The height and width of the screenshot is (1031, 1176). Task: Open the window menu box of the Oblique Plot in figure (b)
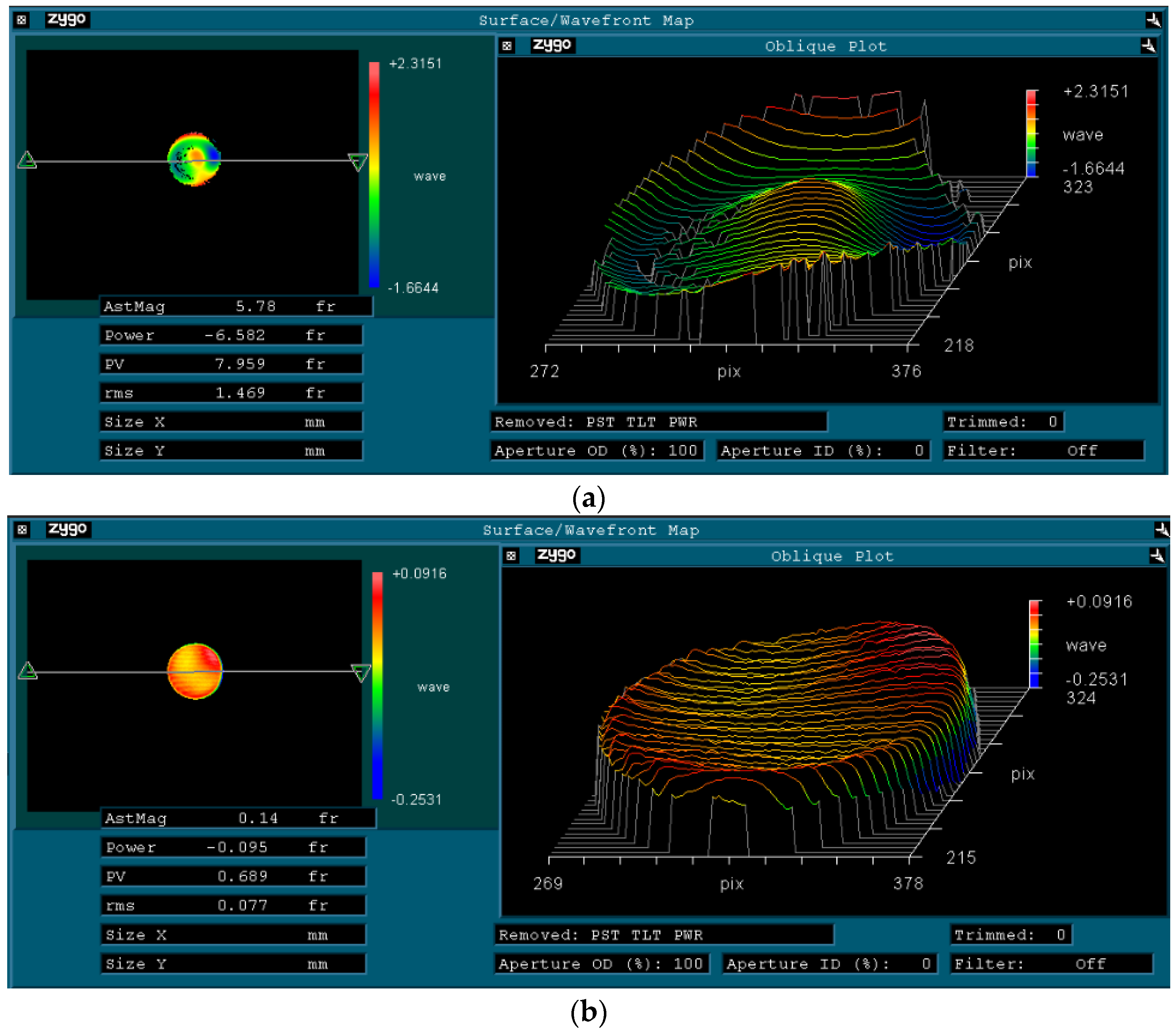510,556
